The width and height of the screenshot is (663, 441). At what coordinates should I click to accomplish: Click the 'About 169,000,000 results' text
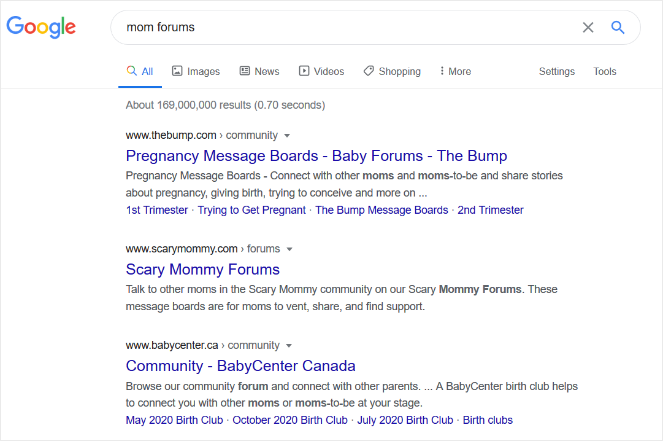coord(225,105)
